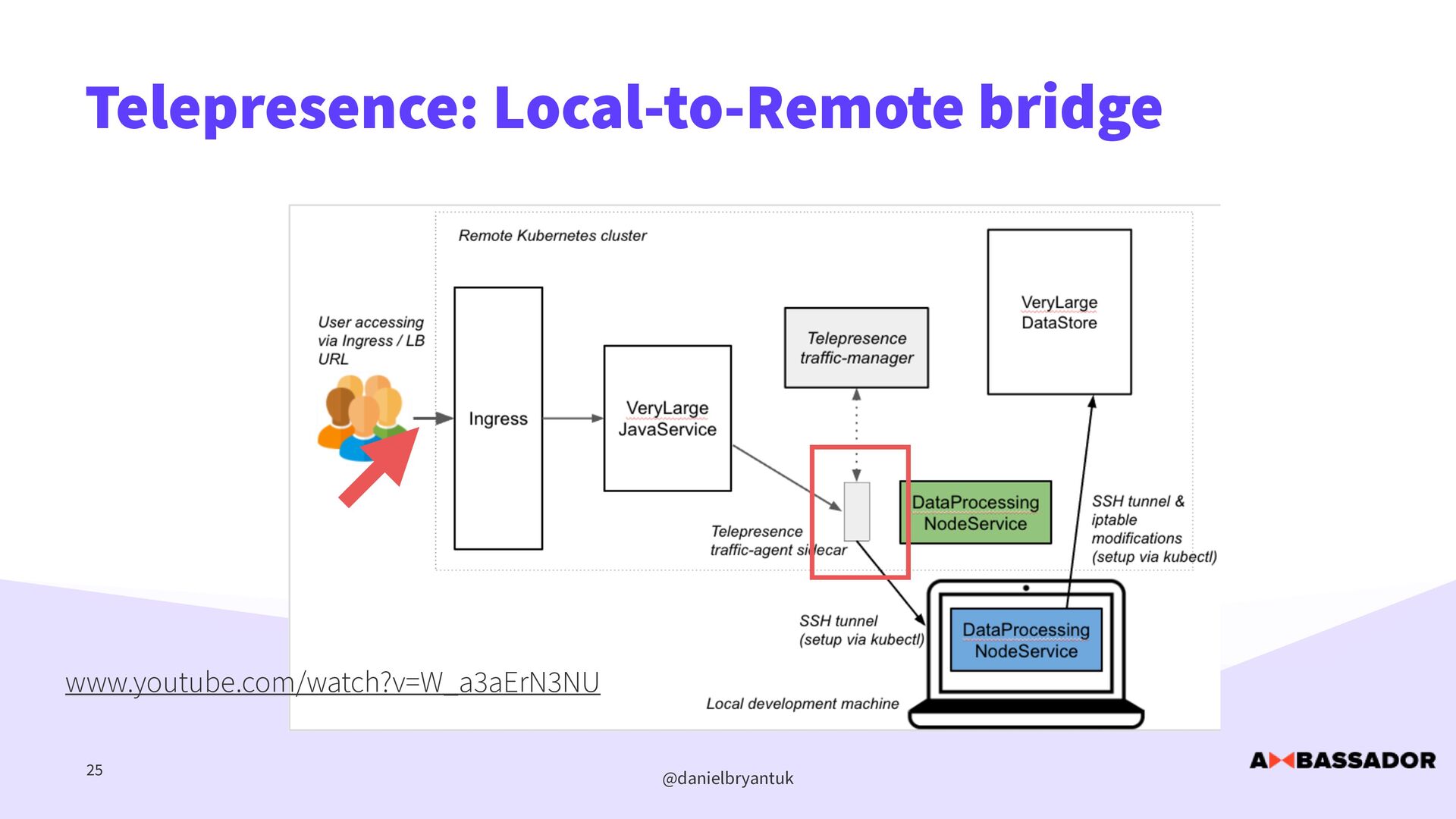Click the slide title Telepresence: Local-to-Remote bridge

click(623, 108)
